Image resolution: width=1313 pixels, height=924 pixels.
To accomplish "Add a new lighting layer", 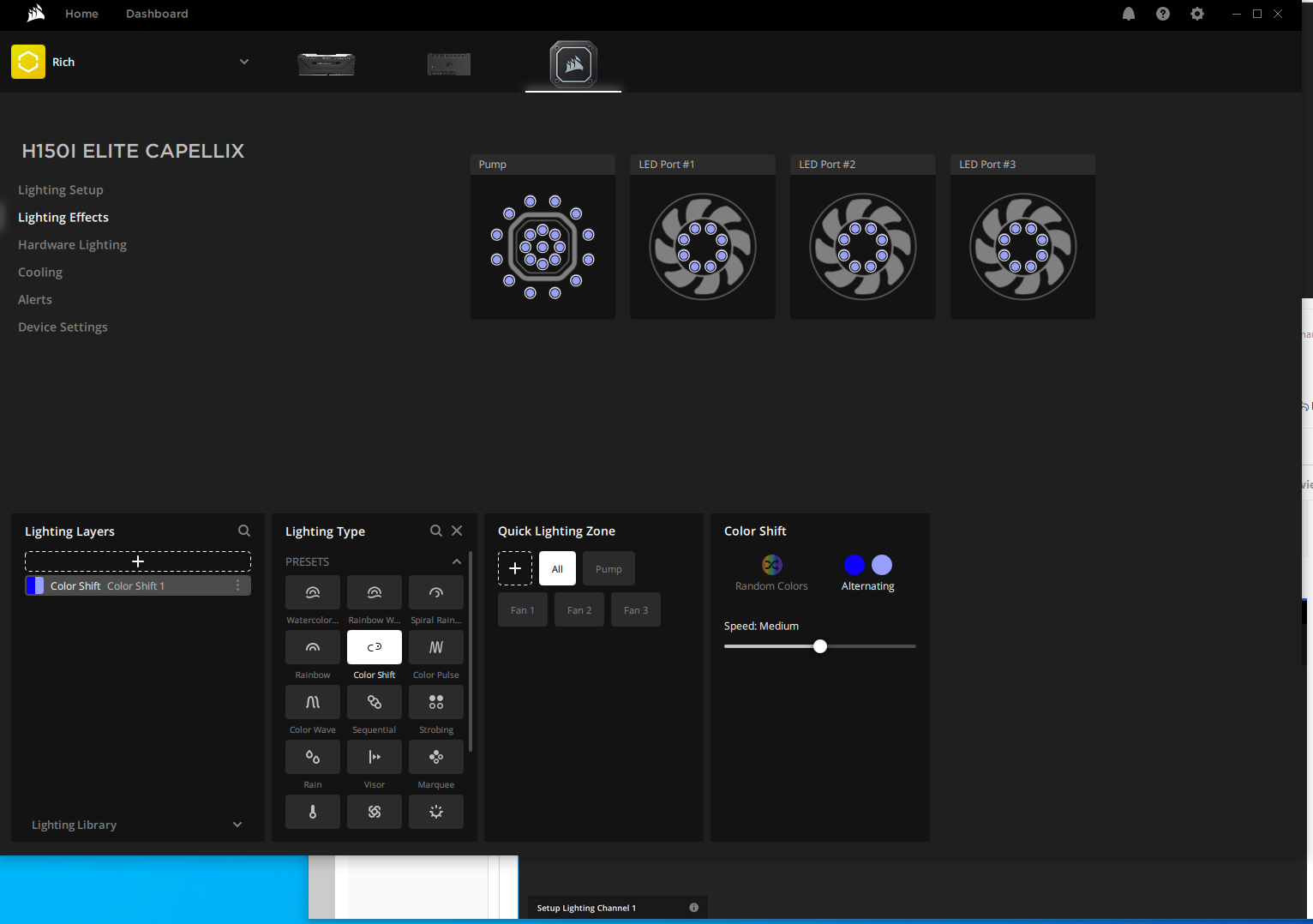I will pos(138,561).
